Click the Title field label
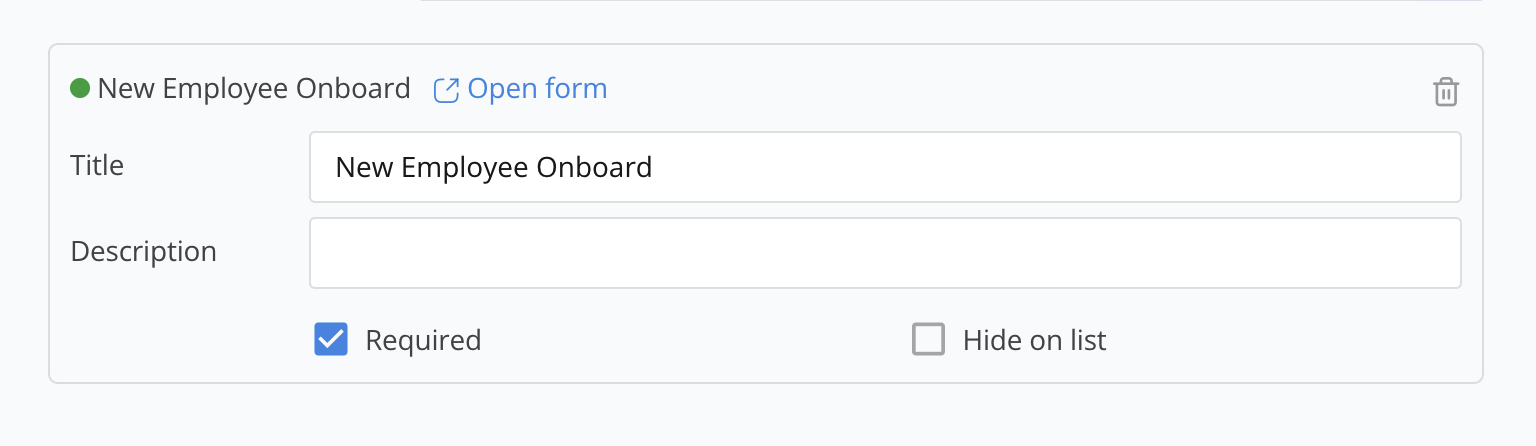This screenshot has width=1536, height=446. tap(97, 165)
